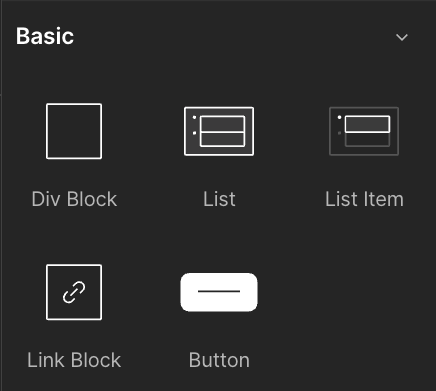Click highlighted top row in List Item icon
This screenshot has height=391, width=436.
click(x=367, y=124)
